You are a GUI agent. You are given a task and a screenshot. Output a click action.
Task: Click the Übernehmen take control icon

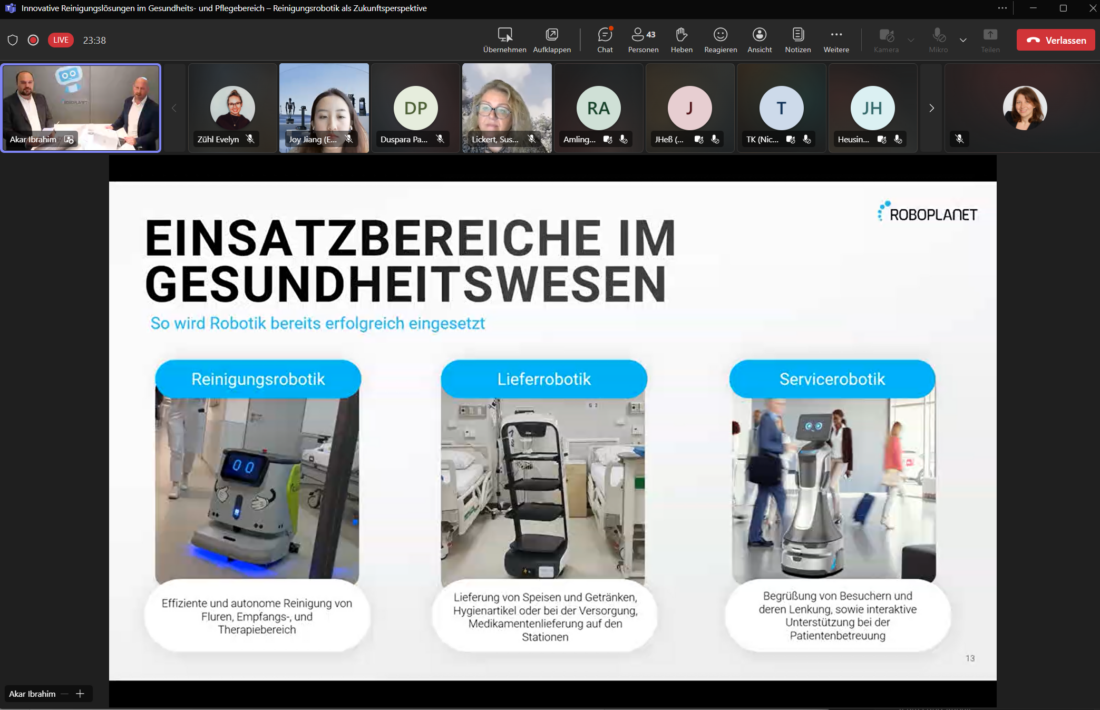point(504,34)
